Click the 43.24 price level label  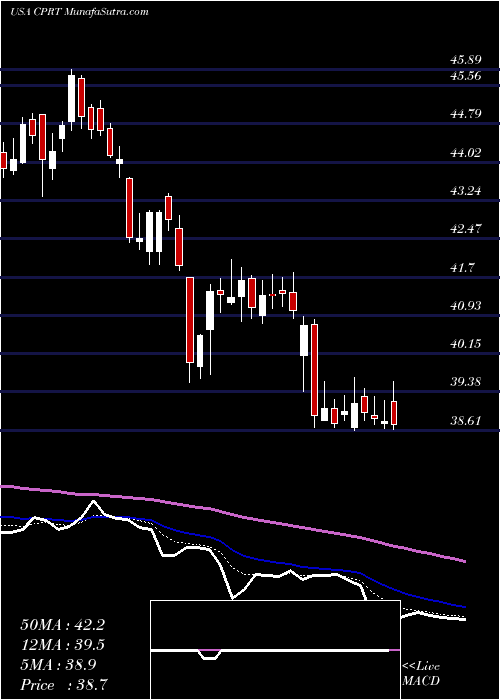coord(465,191)
